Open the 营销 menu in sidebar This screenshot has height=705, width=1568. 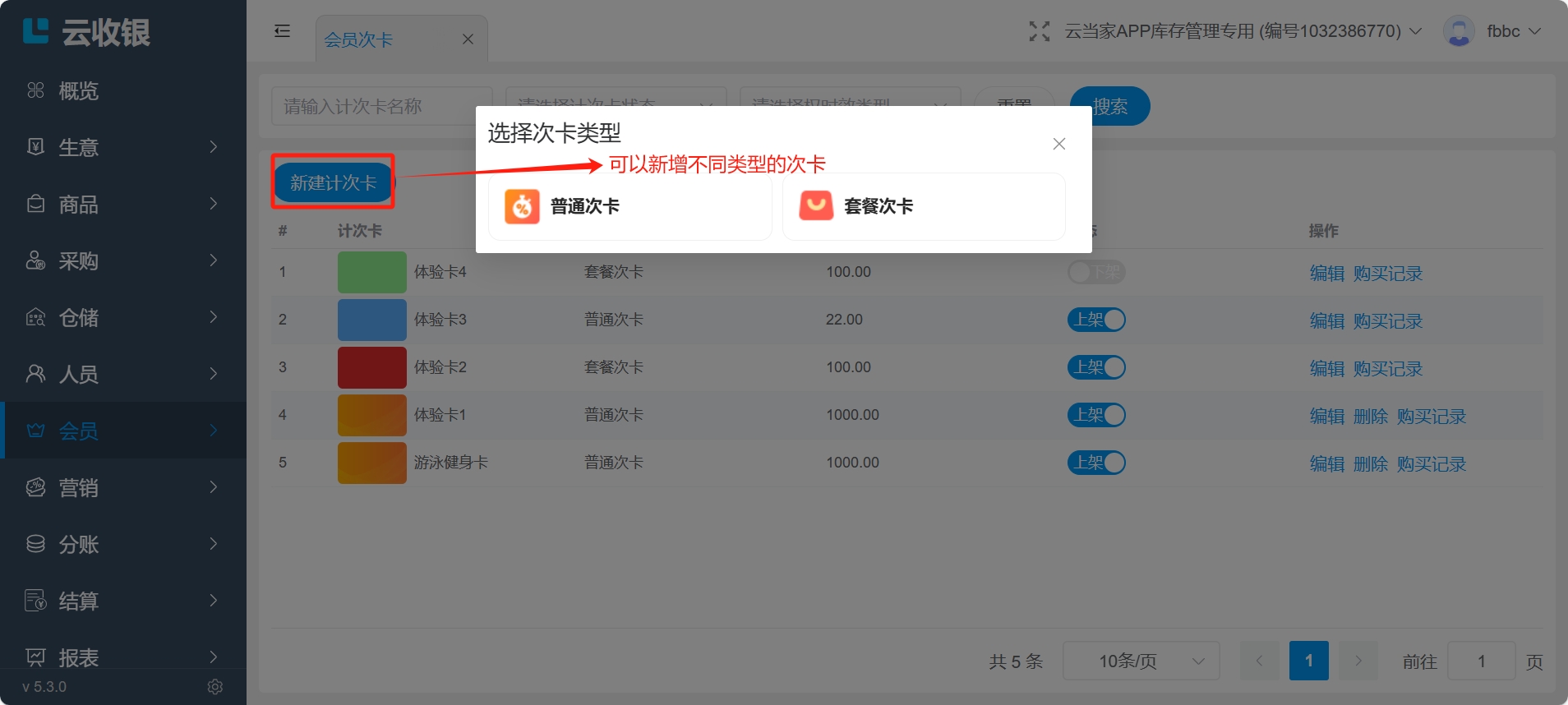(123, 487)
